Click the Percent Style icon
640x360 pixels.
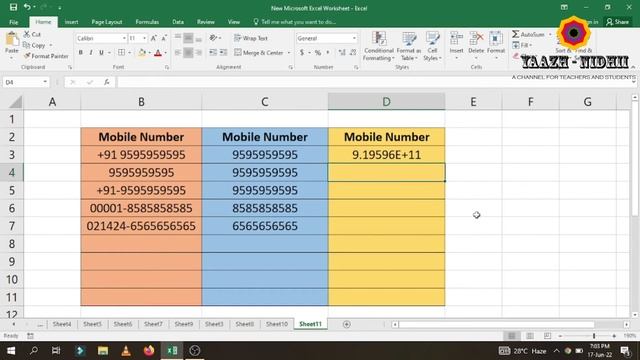pyautogui.click(x=318, y=53)
